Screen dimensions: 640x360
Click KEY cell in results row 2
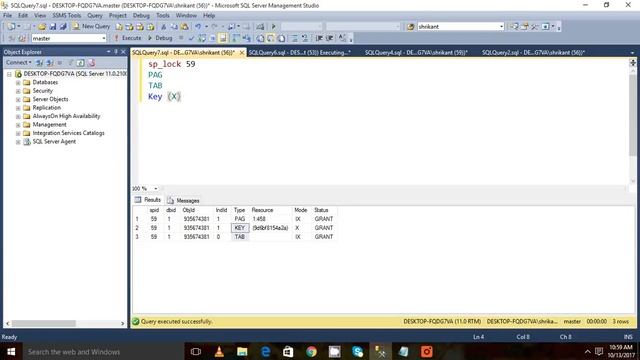point(240,228)
